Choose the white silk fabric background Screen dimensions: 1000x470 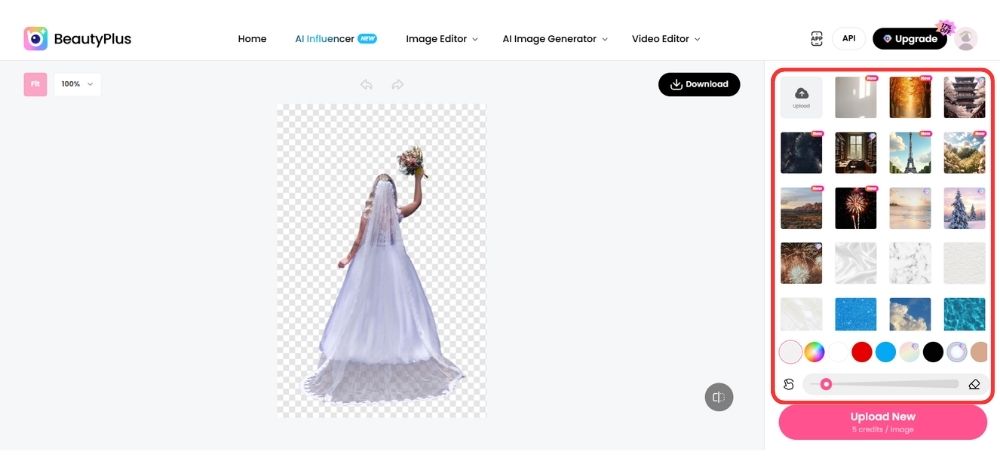pyautogui.click(x=856, y=263)
